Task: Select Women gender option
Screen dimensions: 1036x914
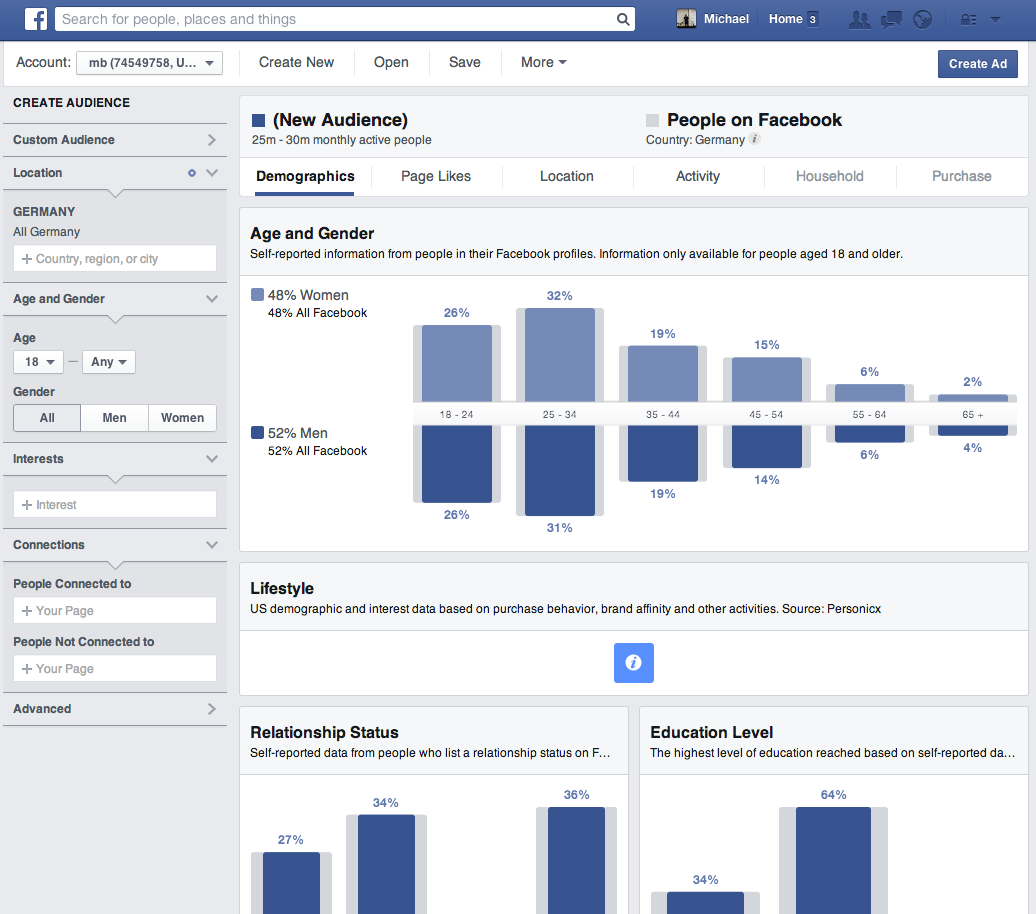Action: pyautogui.click(x=182, y=418)
